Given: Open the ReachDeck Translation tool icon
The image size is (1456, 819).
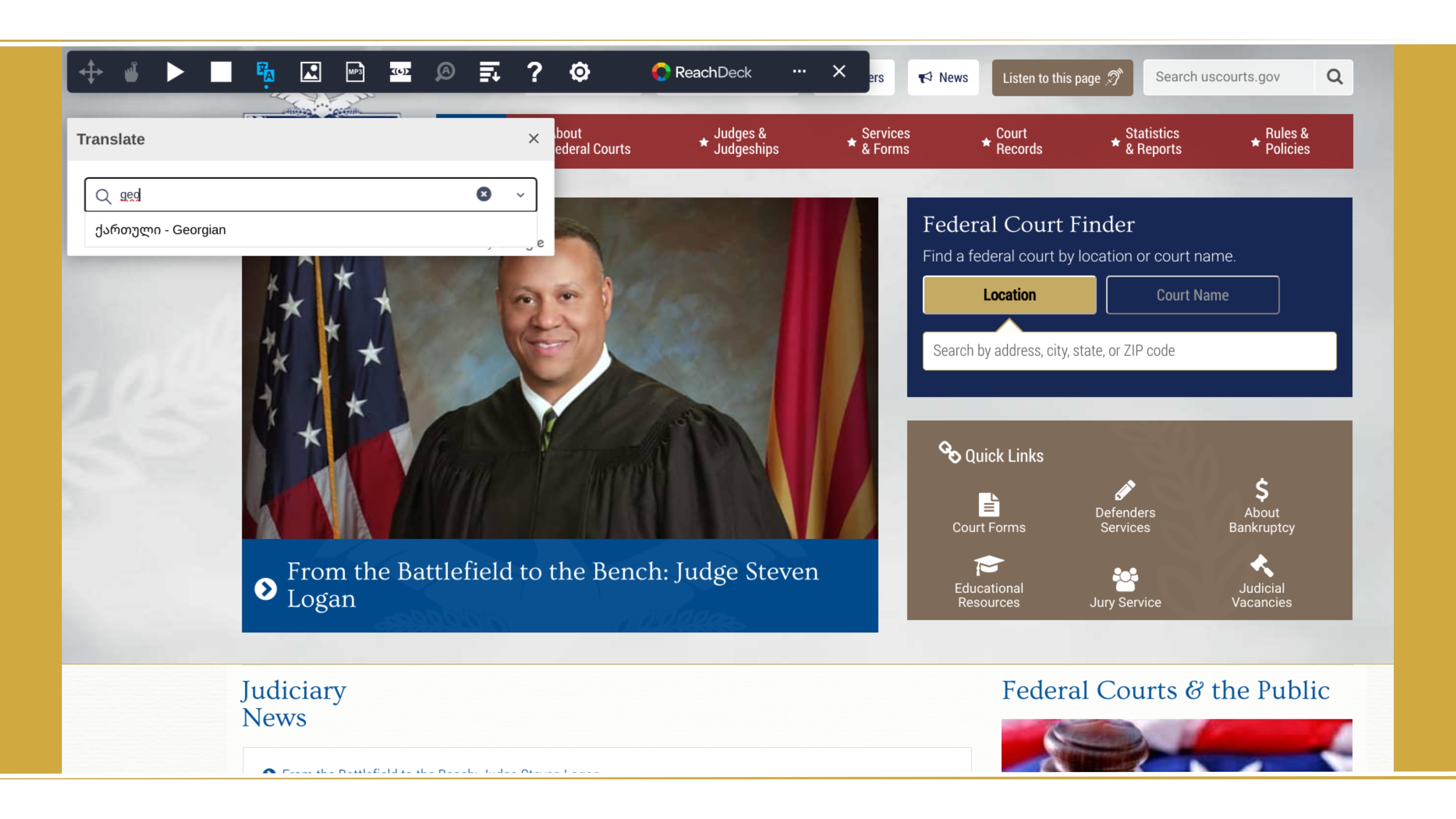Looking at the screenshot, I should tap(266, 72).
